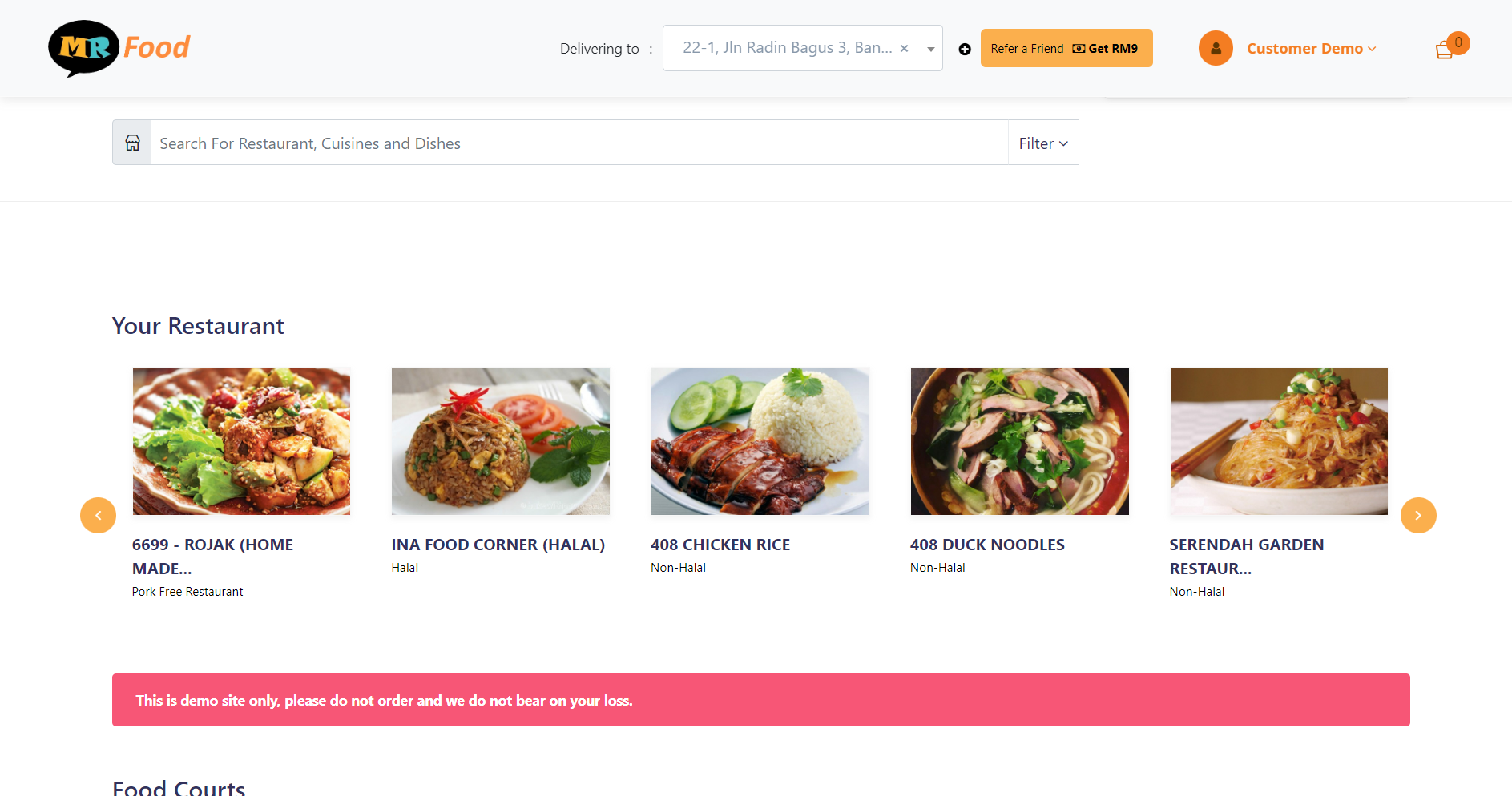1512x796 pixels.
Task: Open the 408 Chicken Rice photo
Action: (x=760, y=441)
